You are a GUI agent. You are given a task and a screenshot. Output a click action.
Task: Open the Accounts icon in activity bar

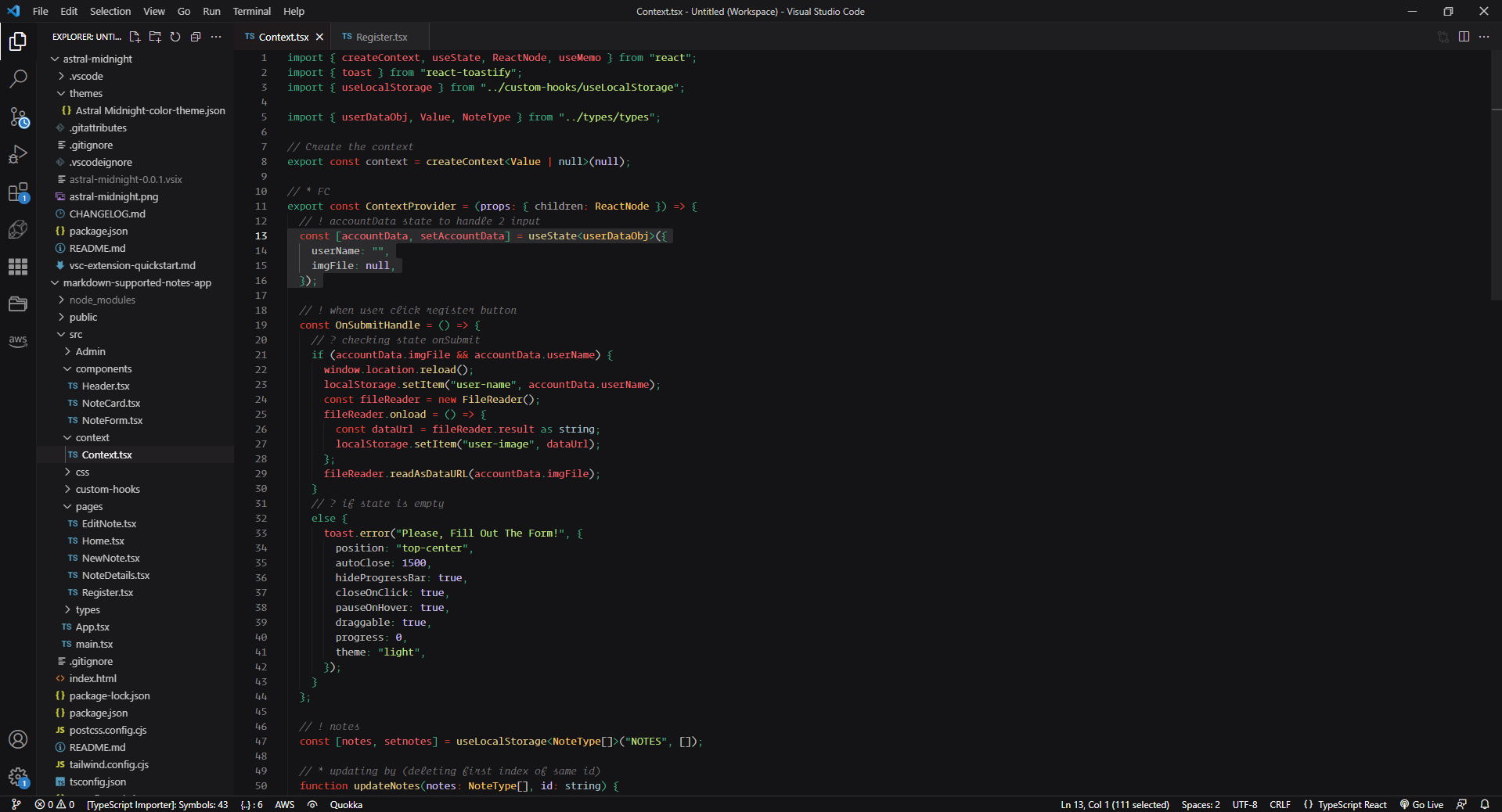pos(18,739)
